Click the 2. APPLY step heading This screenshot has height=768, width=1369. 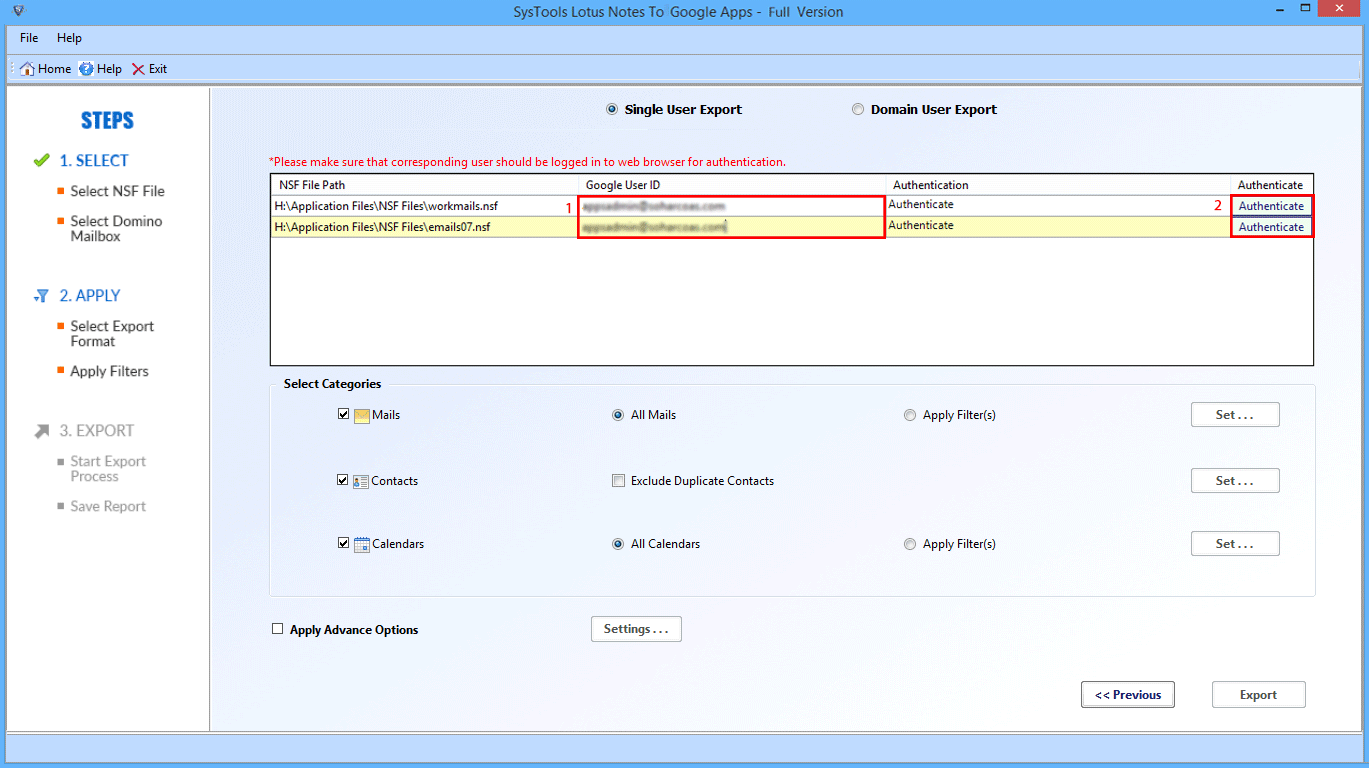pos(90,296)
